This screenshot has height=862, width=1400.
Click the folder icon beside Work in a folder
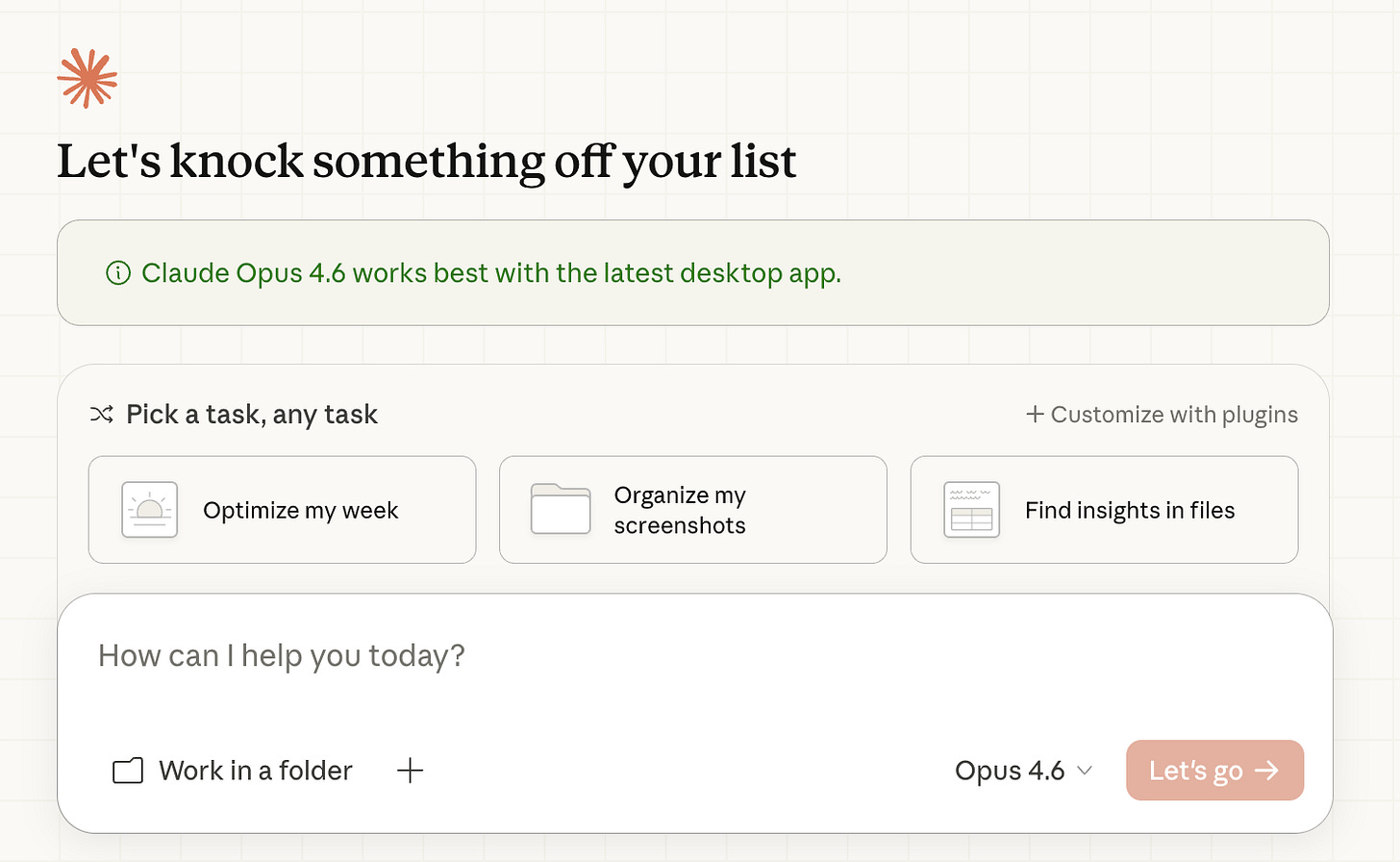pos(128,771)
